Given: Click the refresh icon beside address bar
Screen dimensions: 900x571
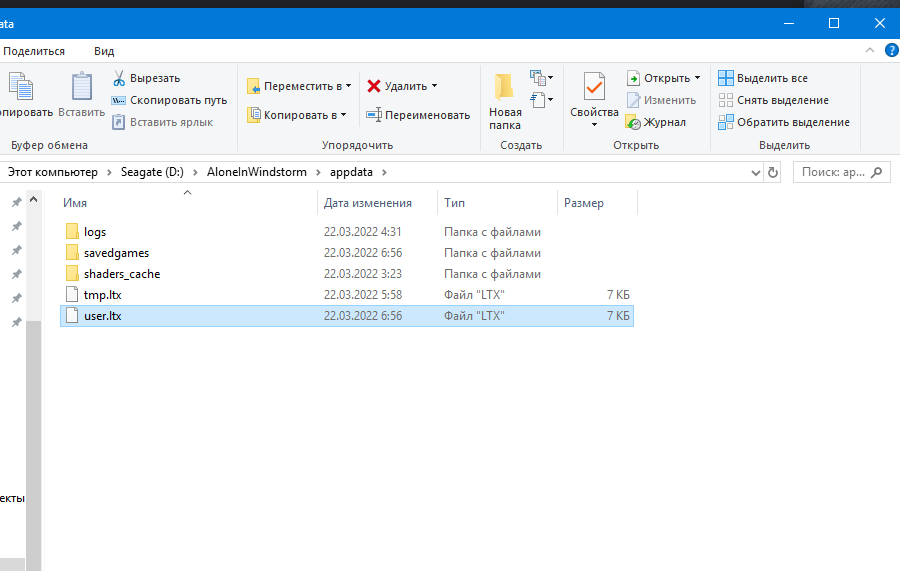Looking at the screenshot, I should 772,172.
